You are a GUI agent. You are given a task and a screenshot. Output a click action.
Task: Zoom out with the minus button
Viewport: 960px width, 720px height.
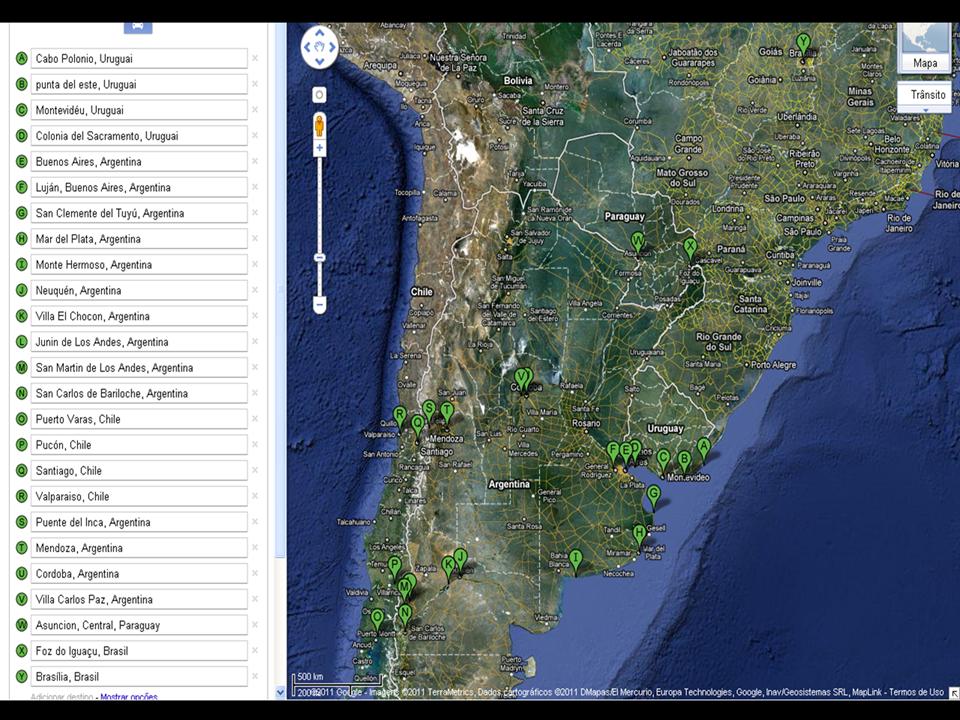319,303
